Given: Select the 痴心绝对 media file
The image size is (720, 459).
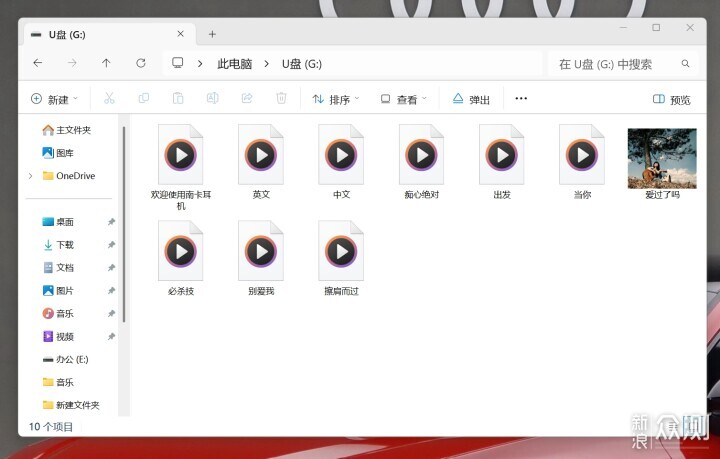Looking at the screenshot, I should (x=422, y=162).
